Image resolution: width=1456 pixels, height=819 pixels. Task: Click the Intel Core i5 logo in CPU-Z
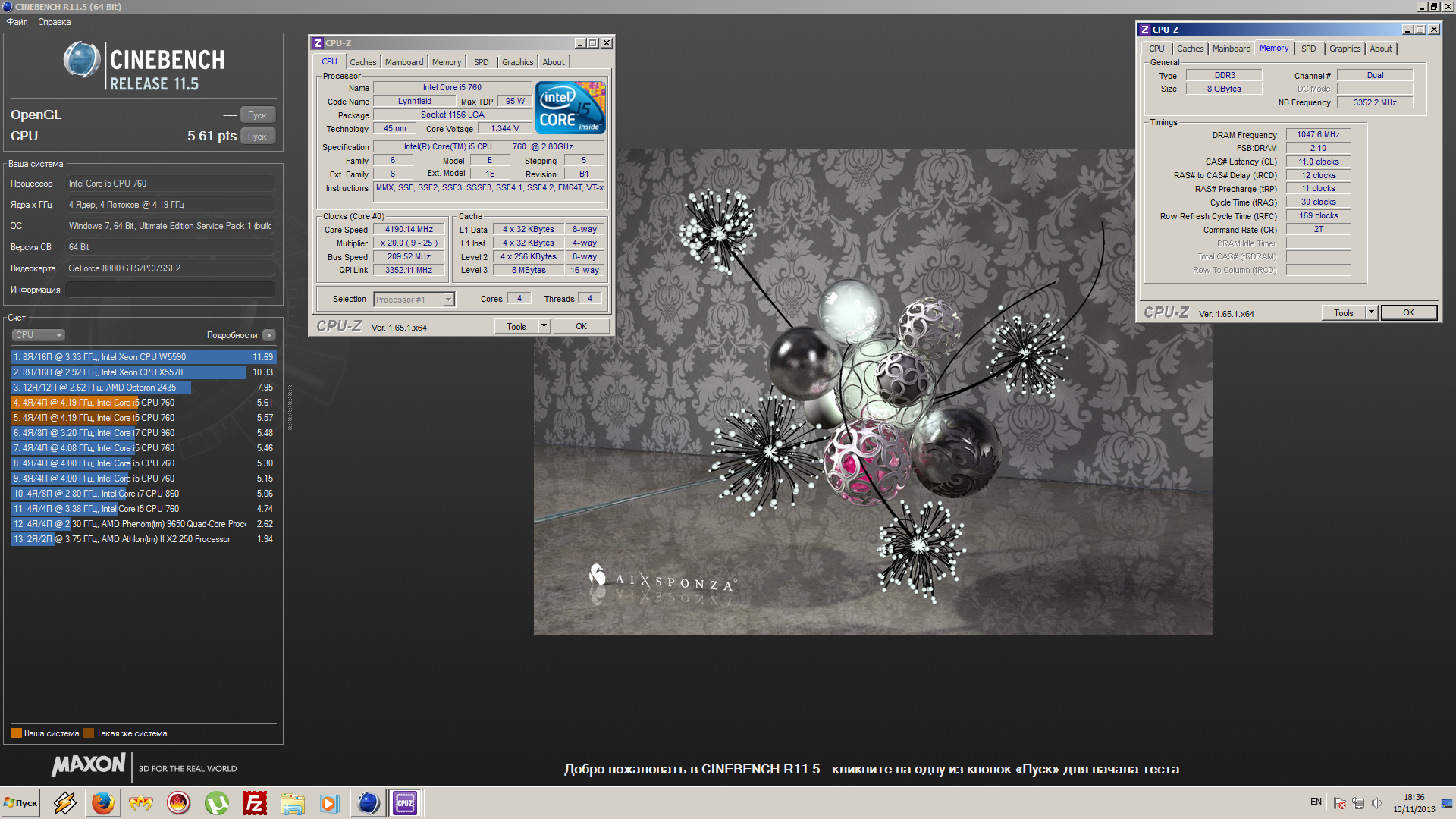coord(570,108)
